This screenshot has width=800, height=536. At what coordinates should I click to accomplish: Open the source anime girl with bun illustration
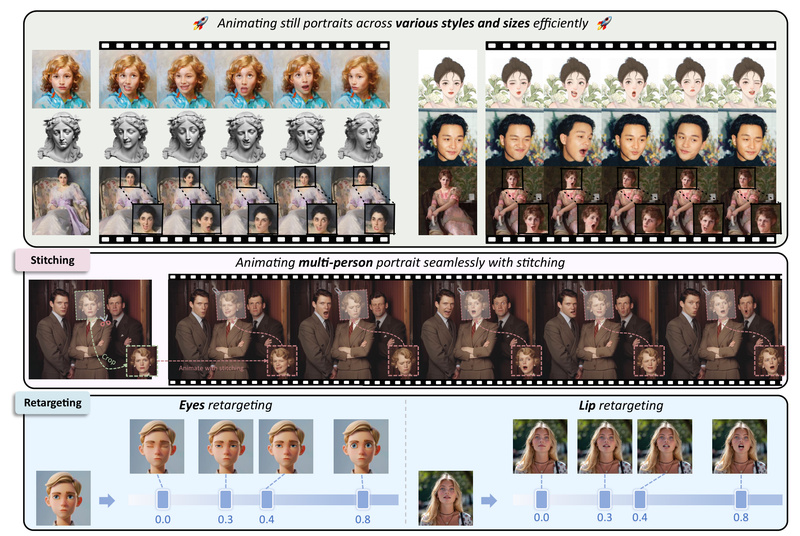447,79
